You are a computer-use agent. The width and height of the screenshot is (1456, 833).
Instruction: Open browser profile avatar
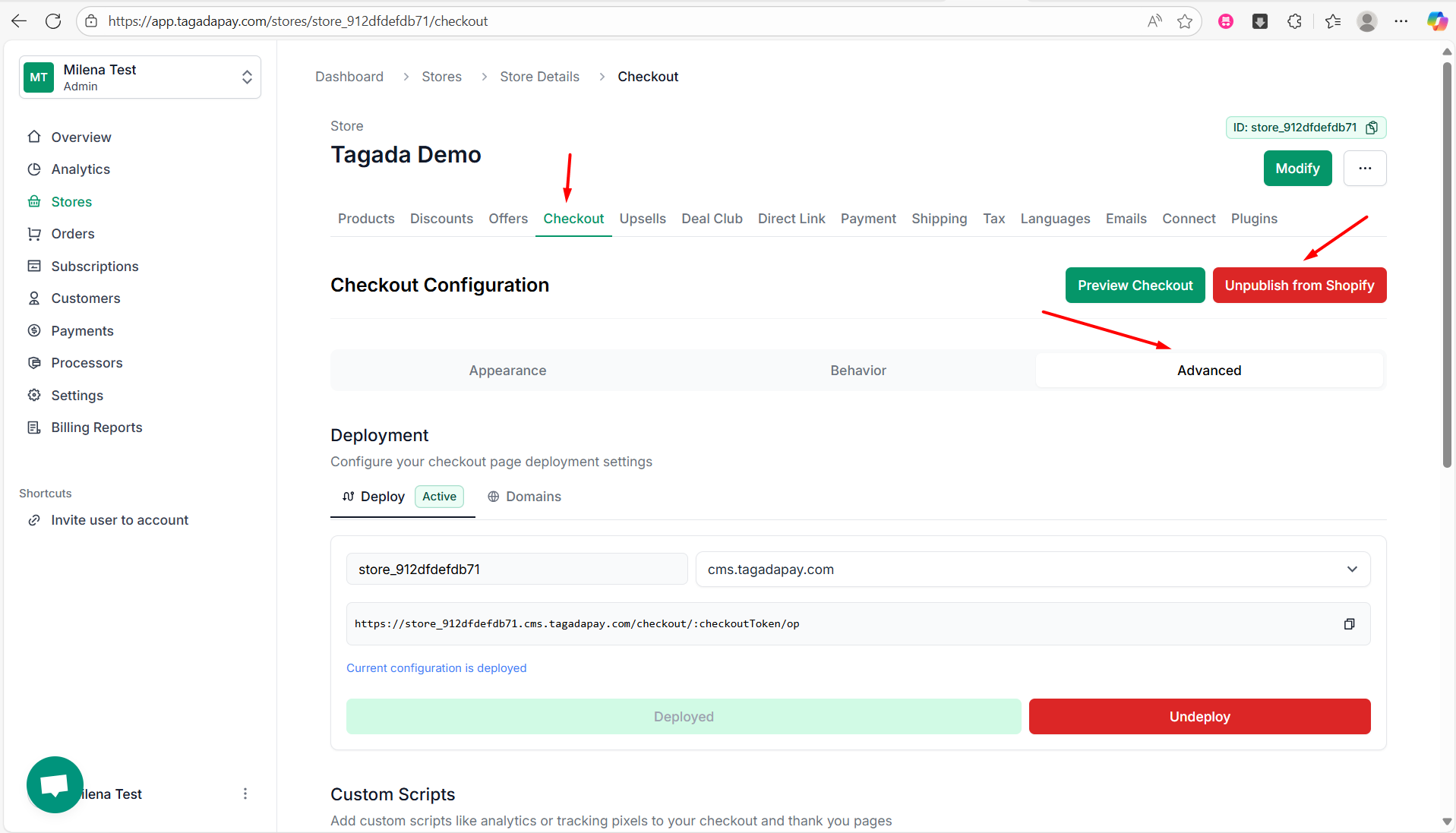click(1367, 21)
